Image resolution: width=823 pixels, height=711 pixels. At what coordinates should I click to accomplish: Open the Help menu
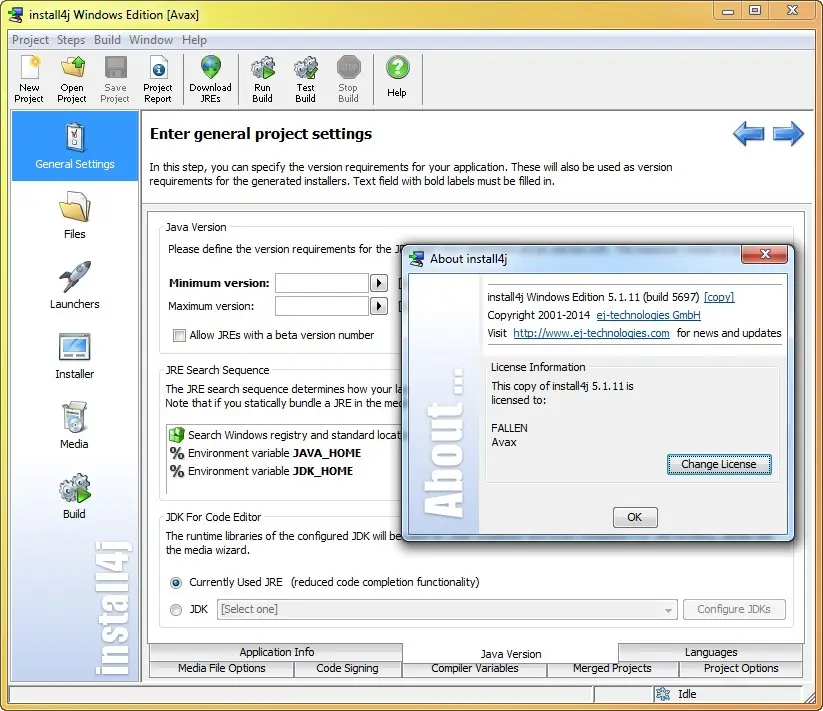click(194, 40)
